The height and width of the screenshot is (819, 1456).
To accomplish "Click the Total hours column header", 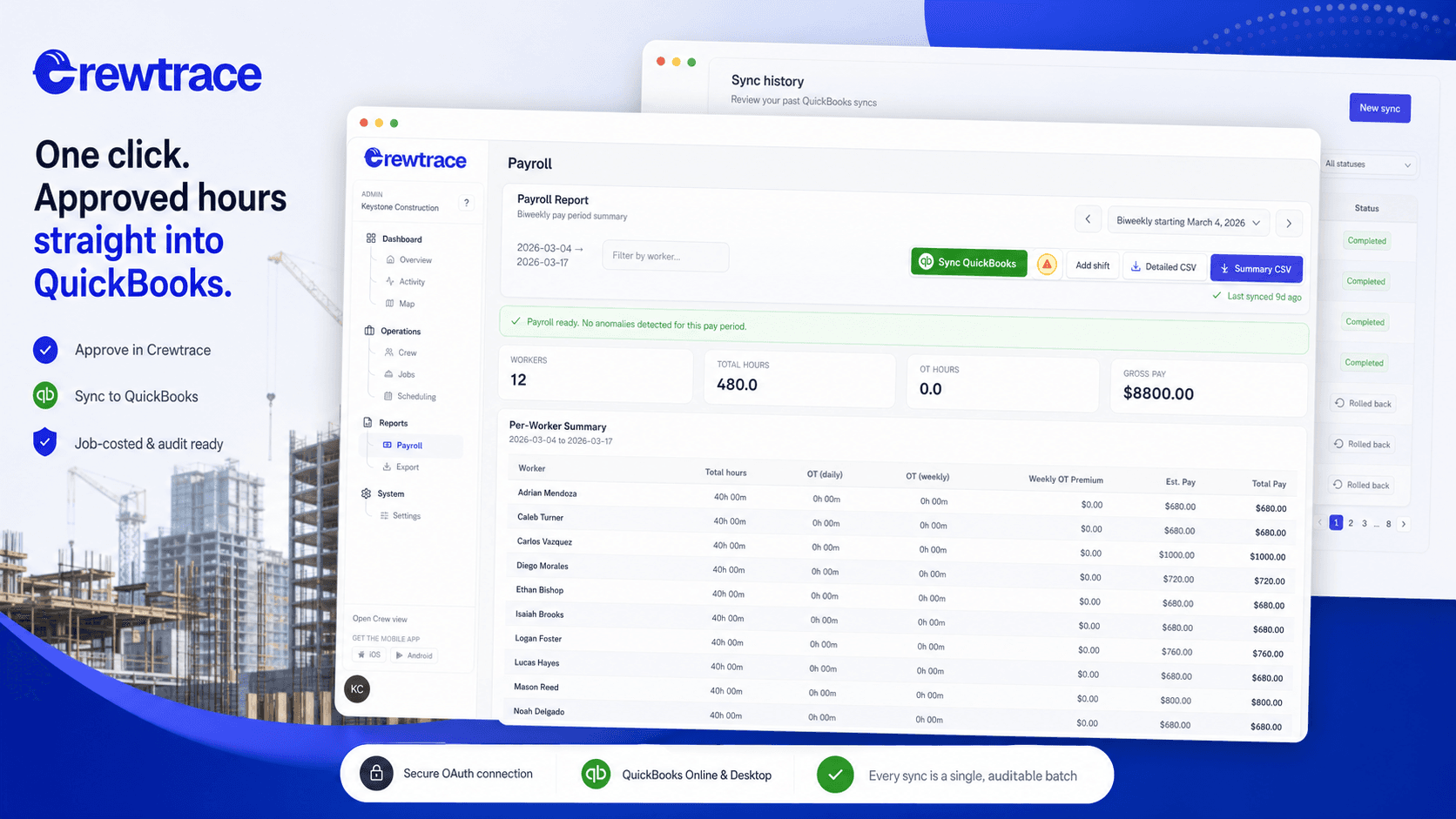I will tap(725, 473).
